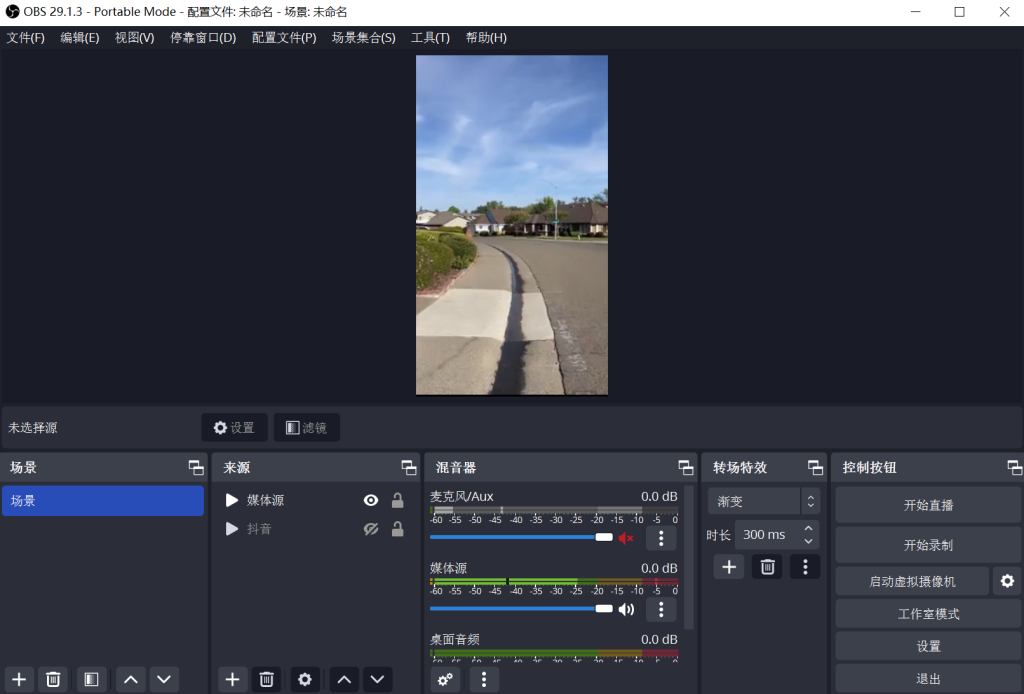Mute the 媒体源 audio channel

(x=626, y=609)
